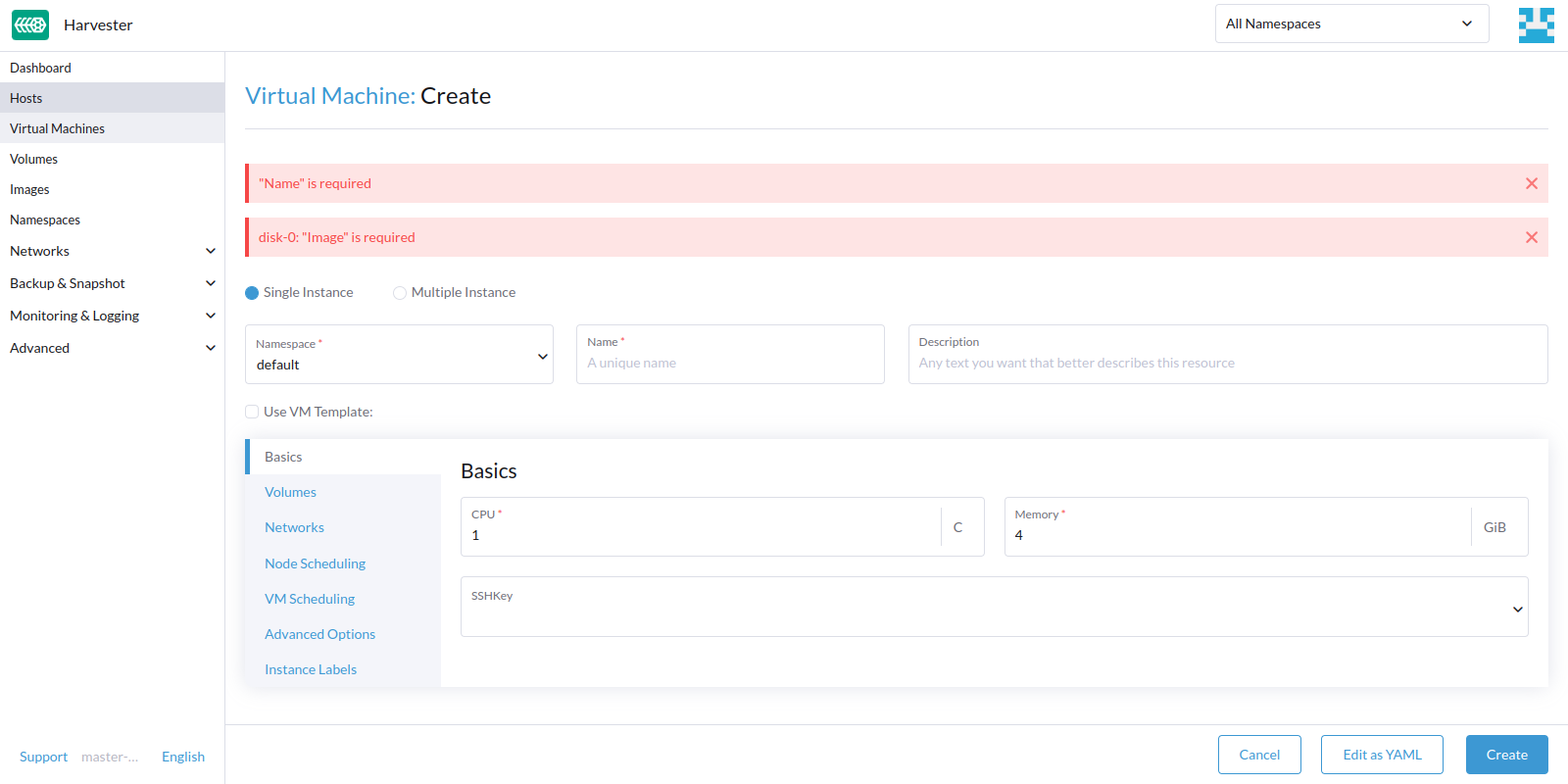Close the disk-0 Image required error
The width and height of the screenshot is (1568, 784).
tap(1531, 237)
